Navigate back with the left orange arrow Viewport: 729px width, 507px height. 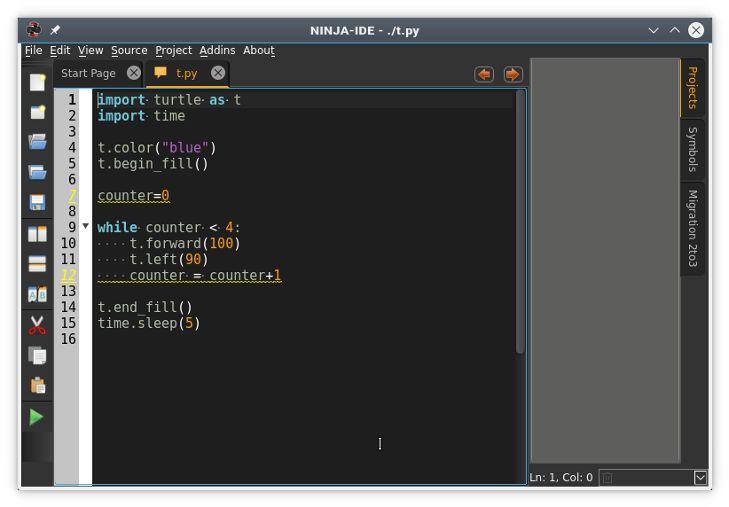[x=484, y=74]
